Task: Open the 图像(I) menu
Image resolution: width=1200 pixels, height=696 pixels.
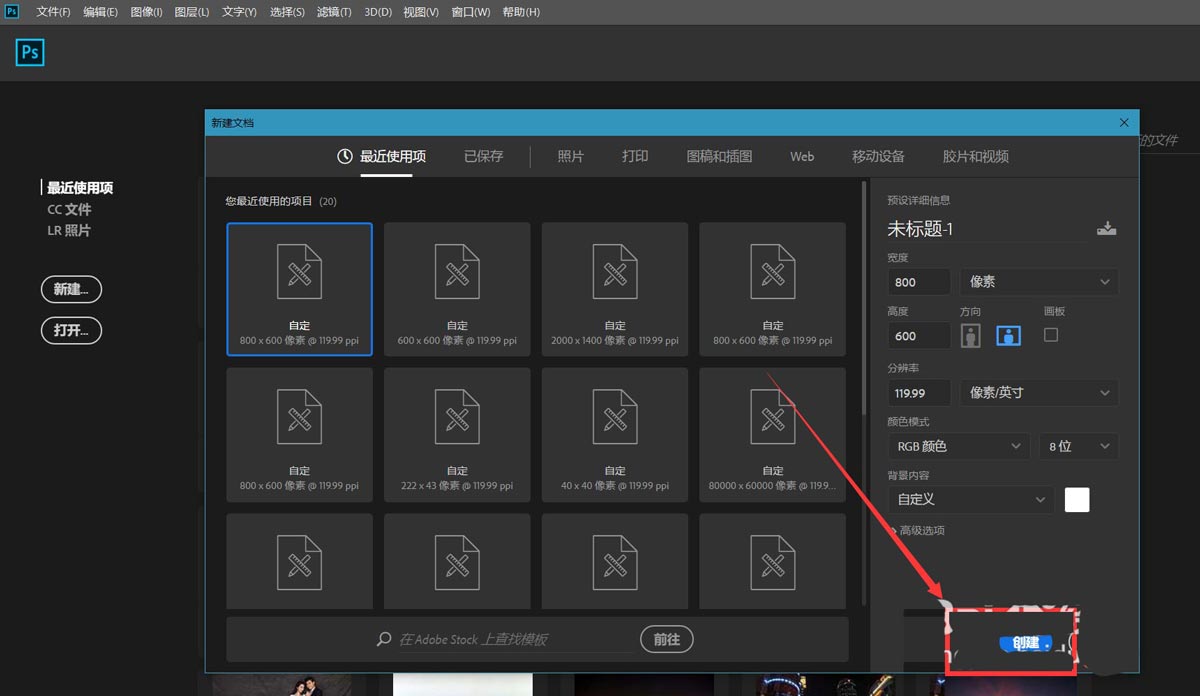Action: click(146, 12)
